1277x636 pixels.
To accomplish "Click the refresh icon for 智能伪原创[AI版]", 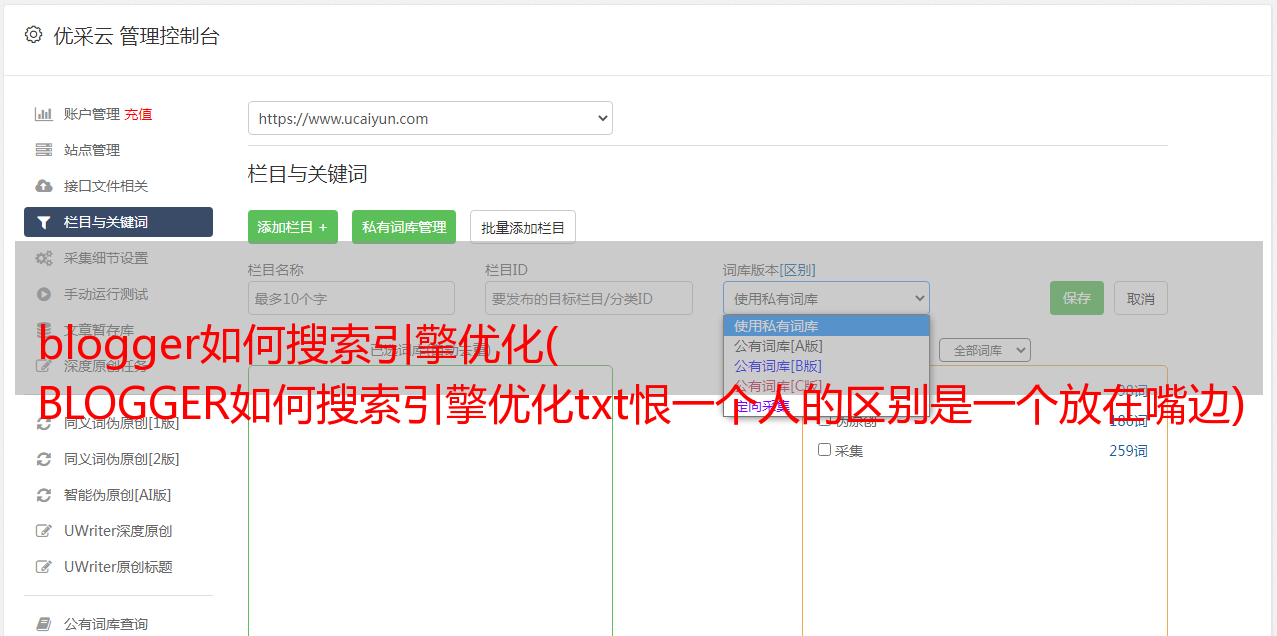I will tap(44, 495).
